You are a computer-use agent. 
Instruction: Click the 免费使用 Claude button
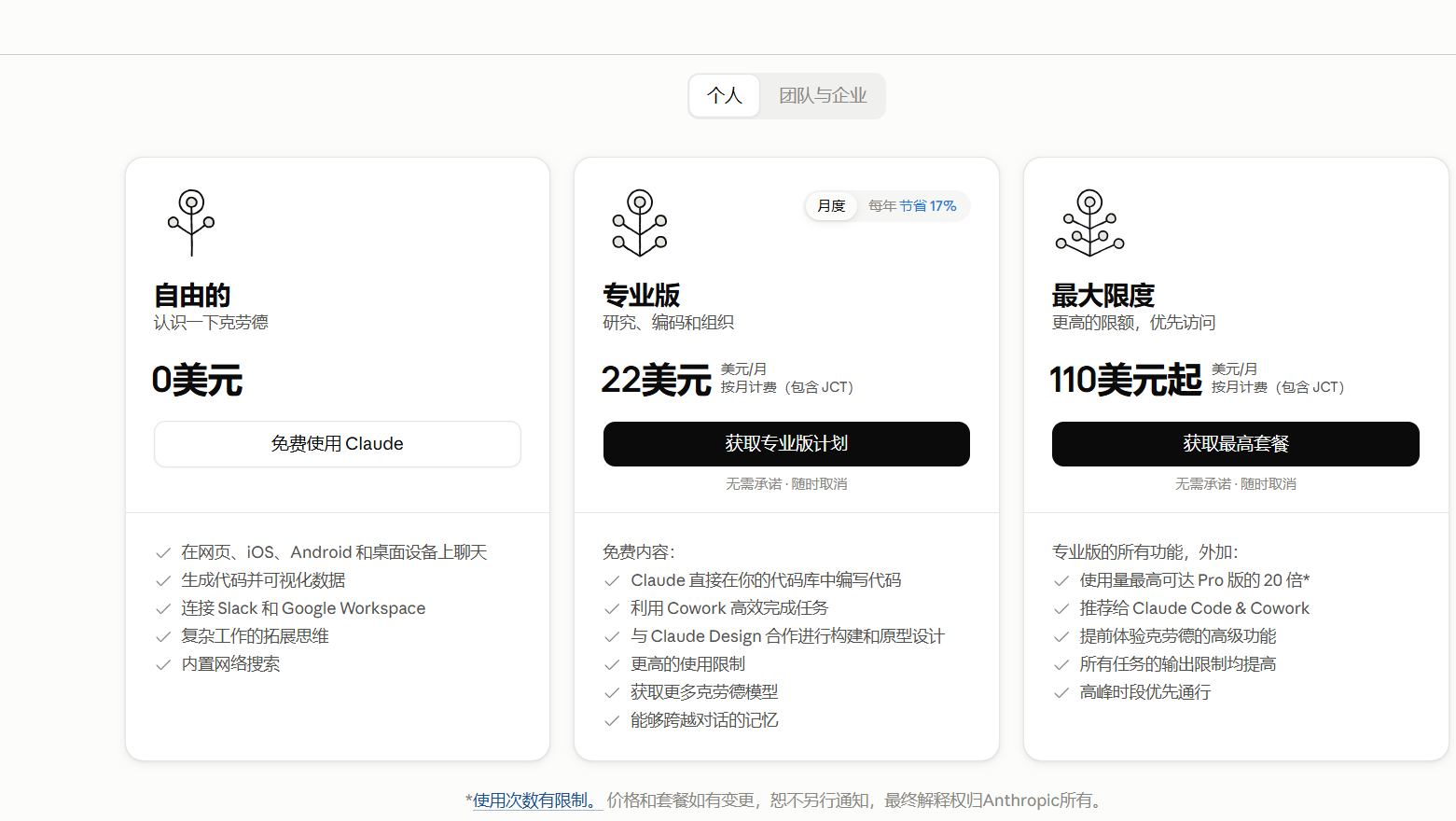coord(338,444)
